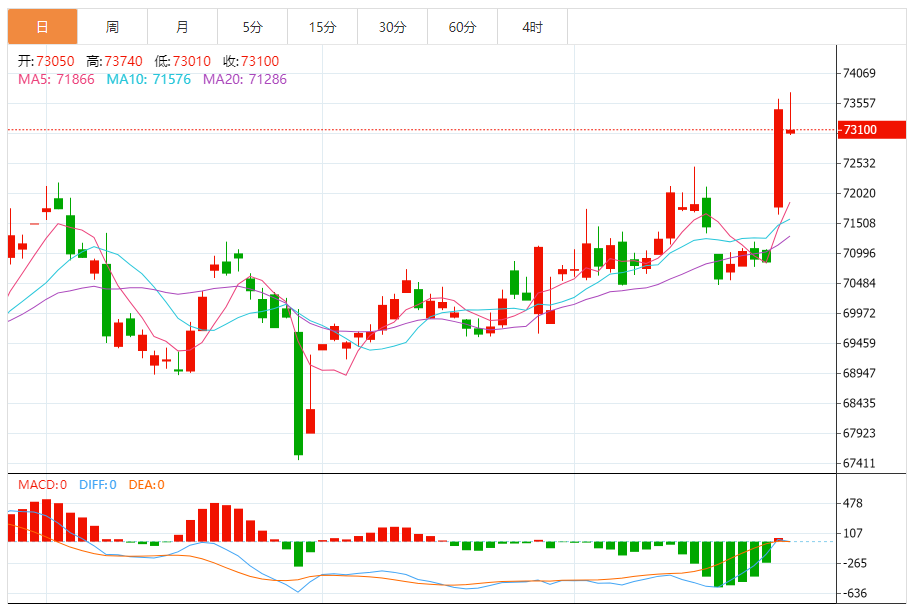Open the 15分 interval tab
Screen dimensions: 911x604
click(x=322, y=27)
